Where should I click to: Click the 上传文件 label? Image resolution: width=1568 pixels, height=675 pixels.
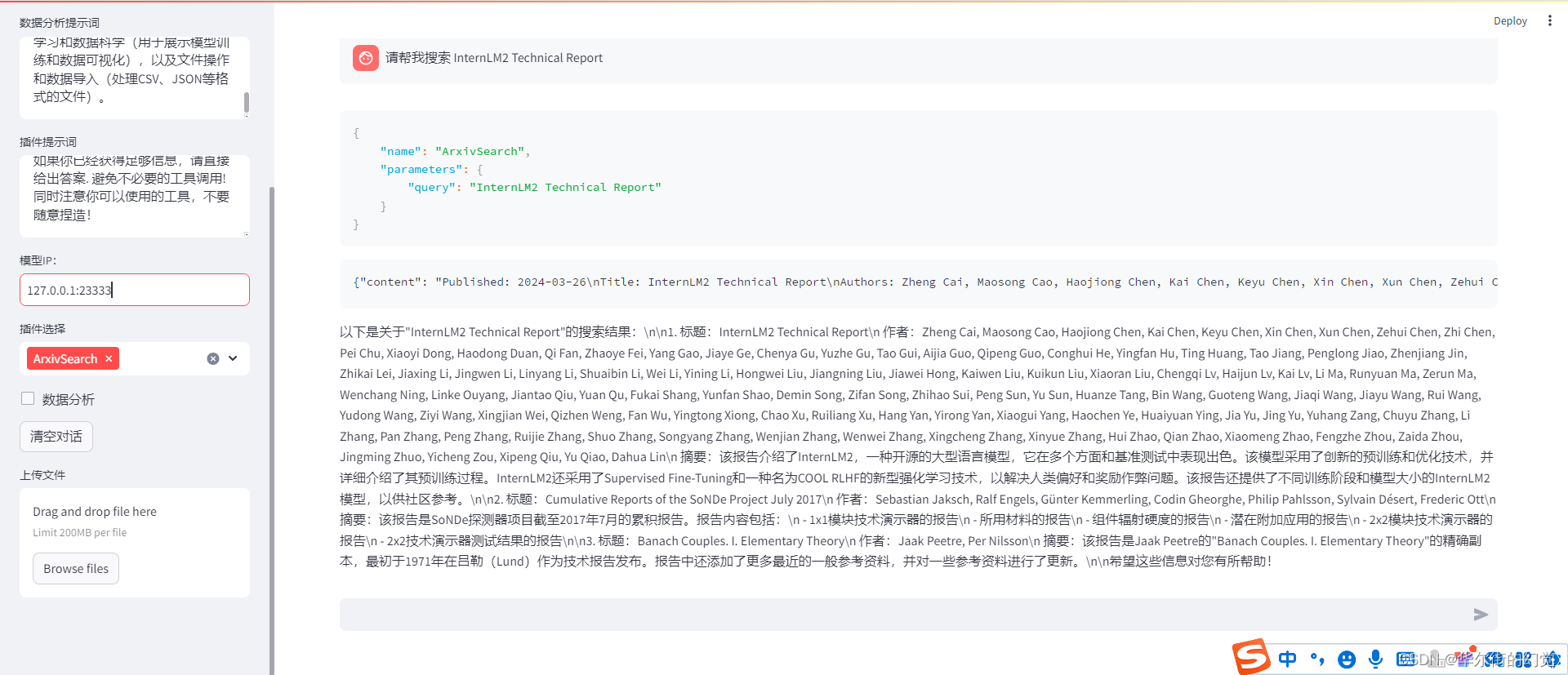42,475
